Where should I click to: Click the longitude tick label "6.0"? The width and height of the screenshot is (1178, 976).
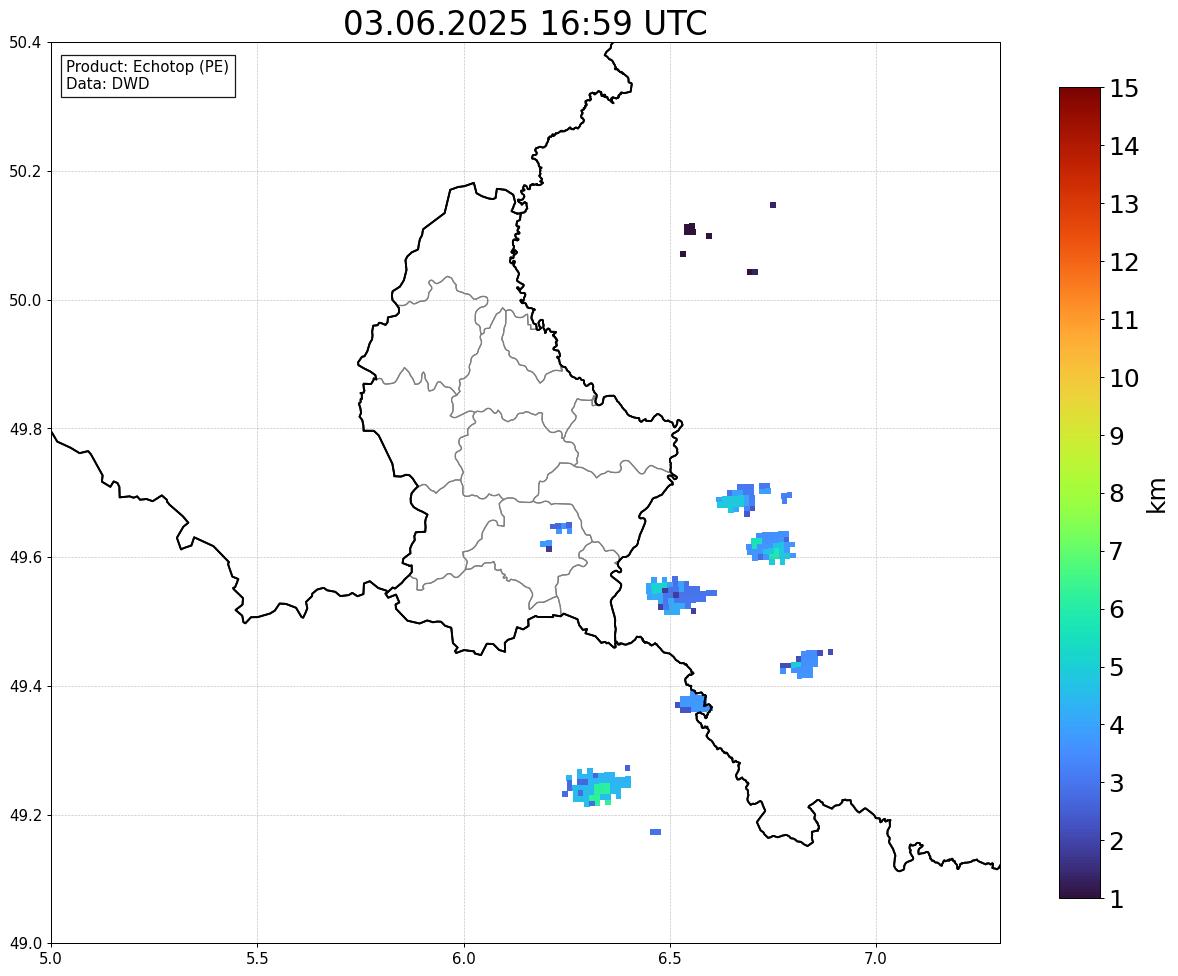(464, 959)
